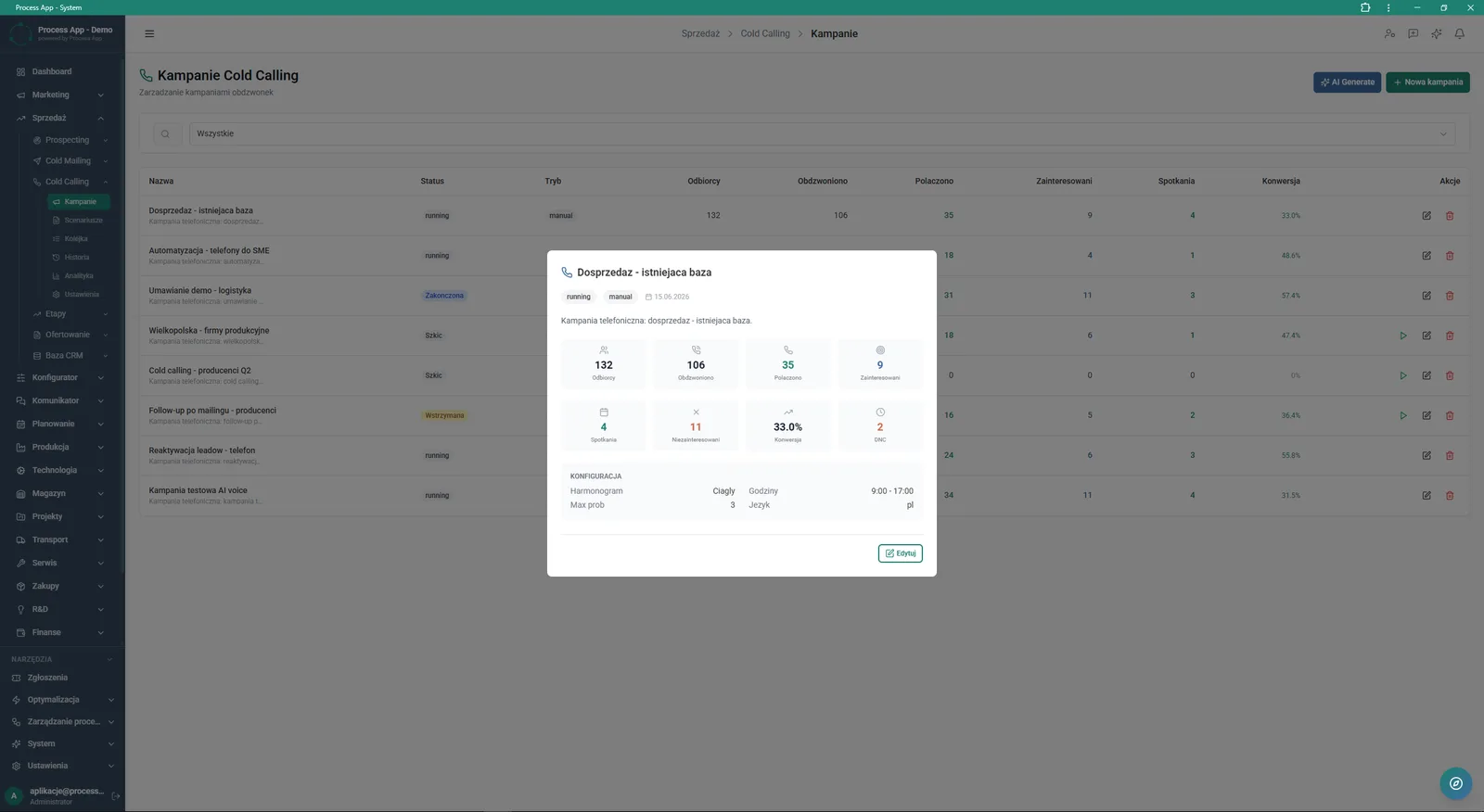1484x812 pixels.
Task: Click the logout icon next to user
Action: pyautogui.click(x=116, y=795)
